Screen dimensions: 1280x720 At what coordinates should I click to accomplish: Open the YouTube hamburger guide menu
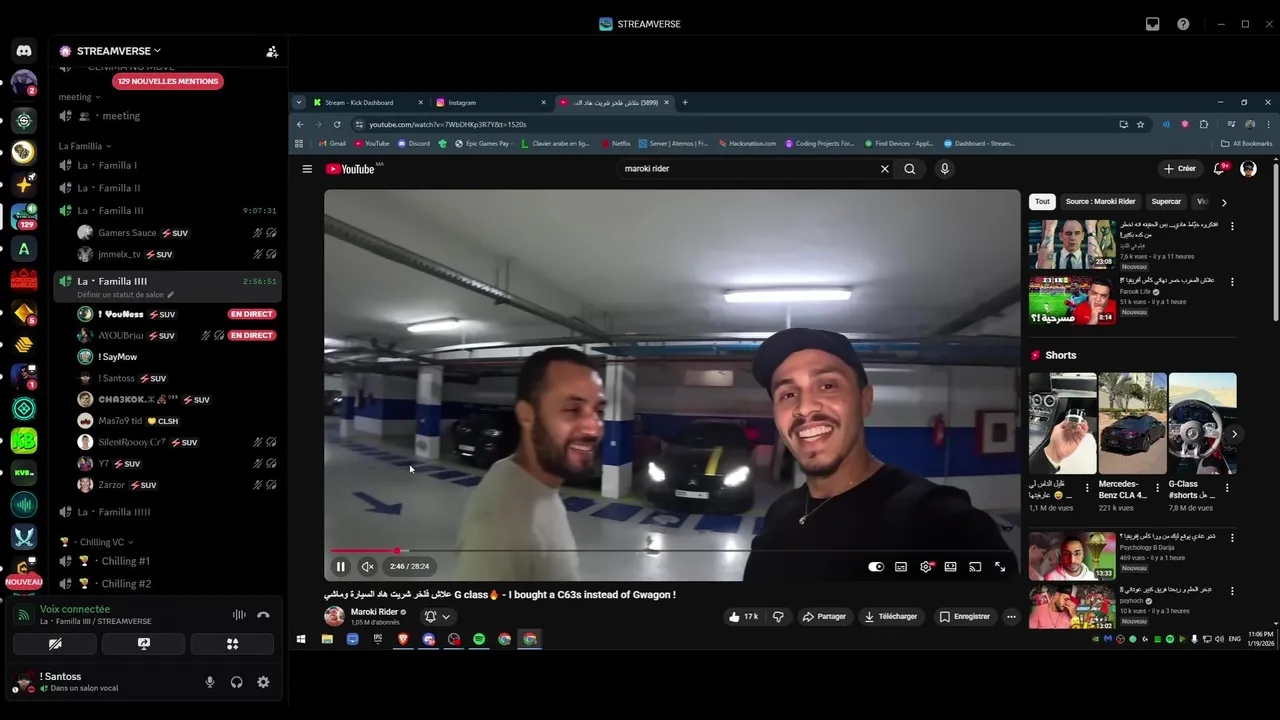tap(307, 169)
